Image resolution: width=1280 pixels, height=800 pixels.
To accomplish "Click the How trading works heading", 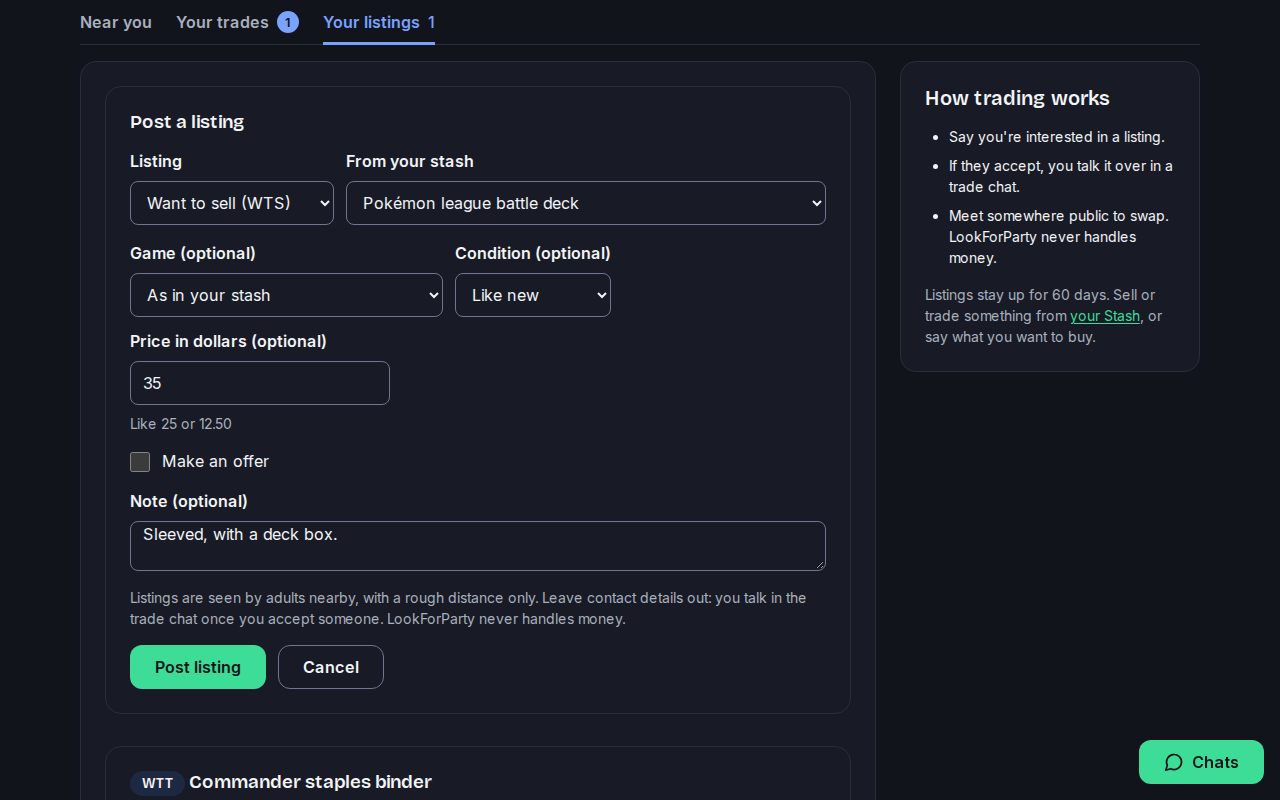I will [1017, 98].
